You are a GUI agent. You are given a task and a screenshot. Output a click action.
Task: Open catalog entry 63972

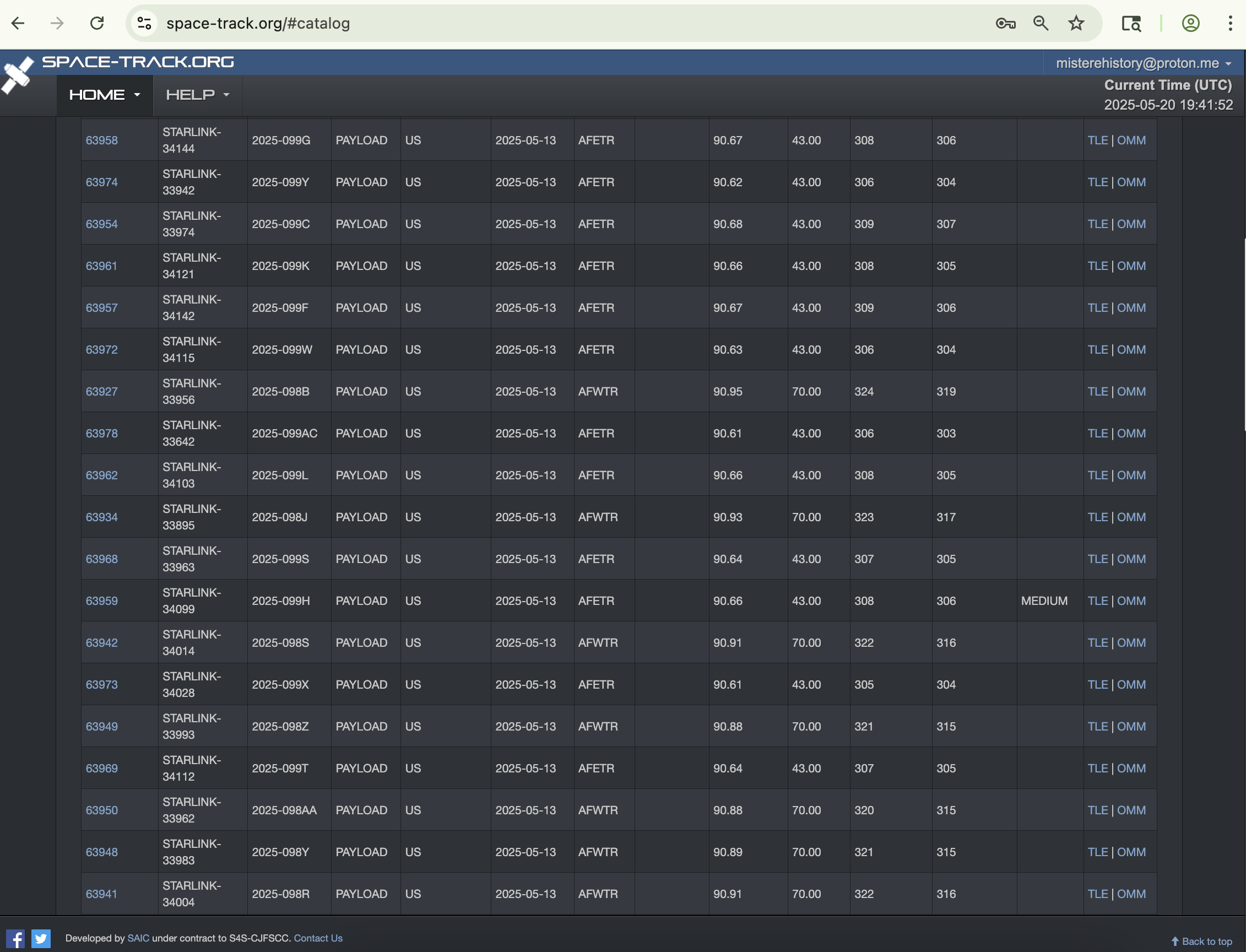pos(101,350)
